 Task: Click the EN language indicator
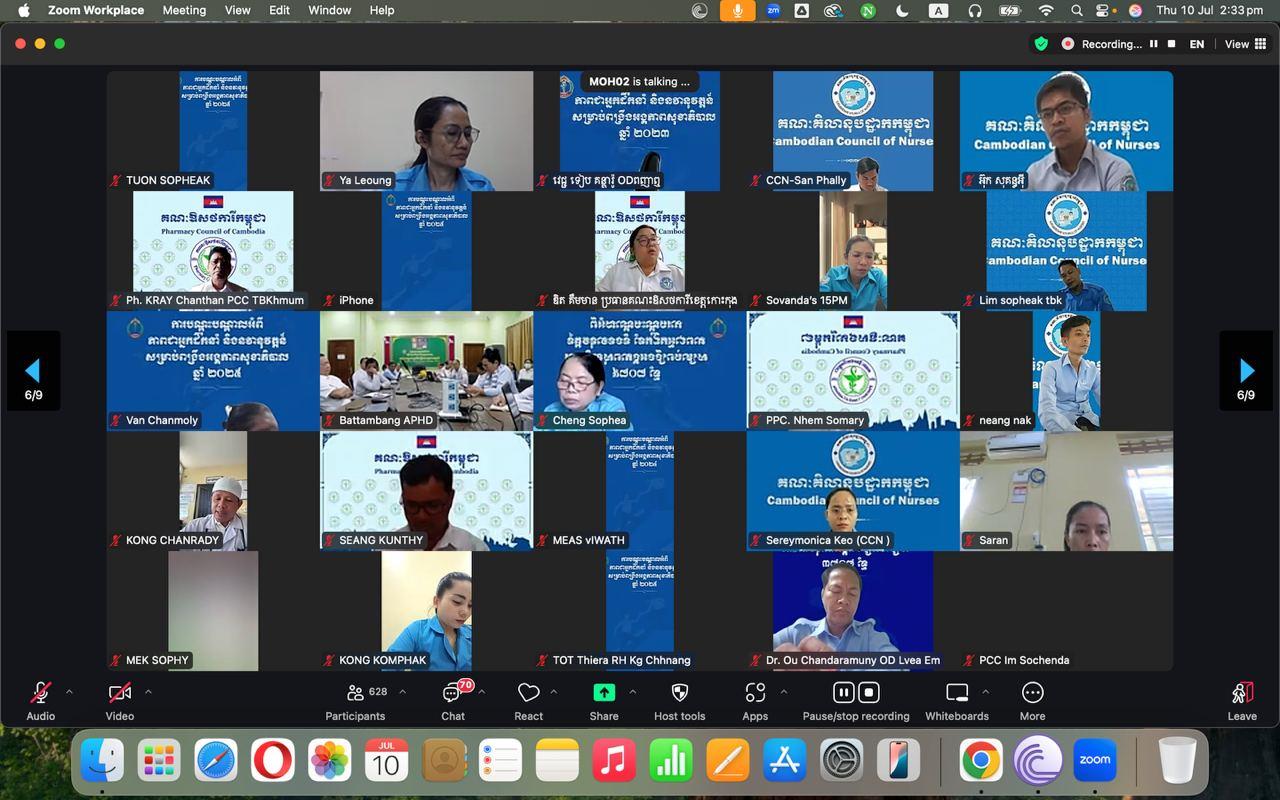(x=1197, y=44)
